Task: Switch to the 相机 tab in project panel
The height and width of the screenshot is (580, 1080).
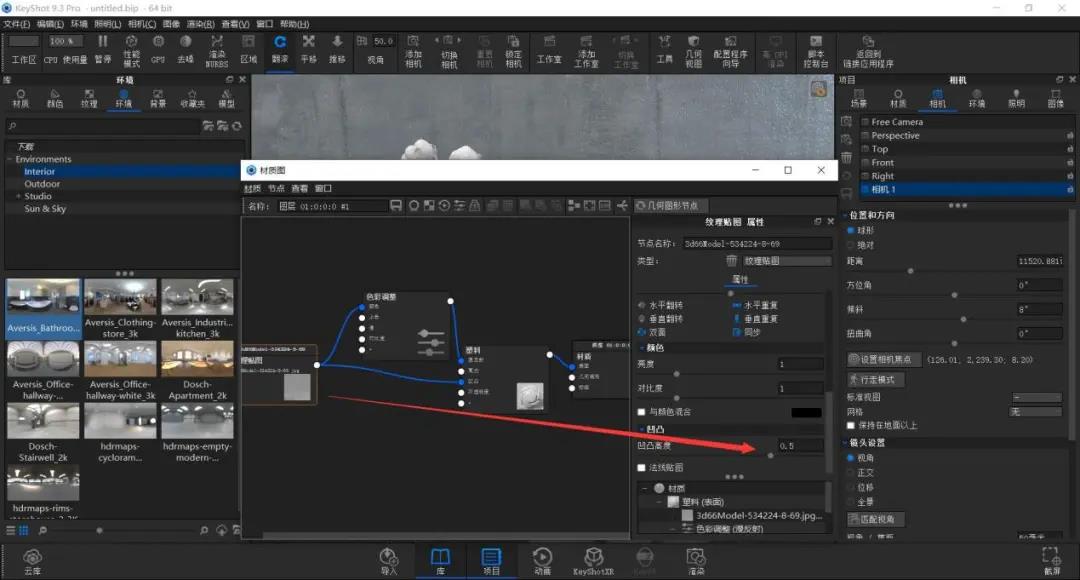Action: [x=937, y=98]
